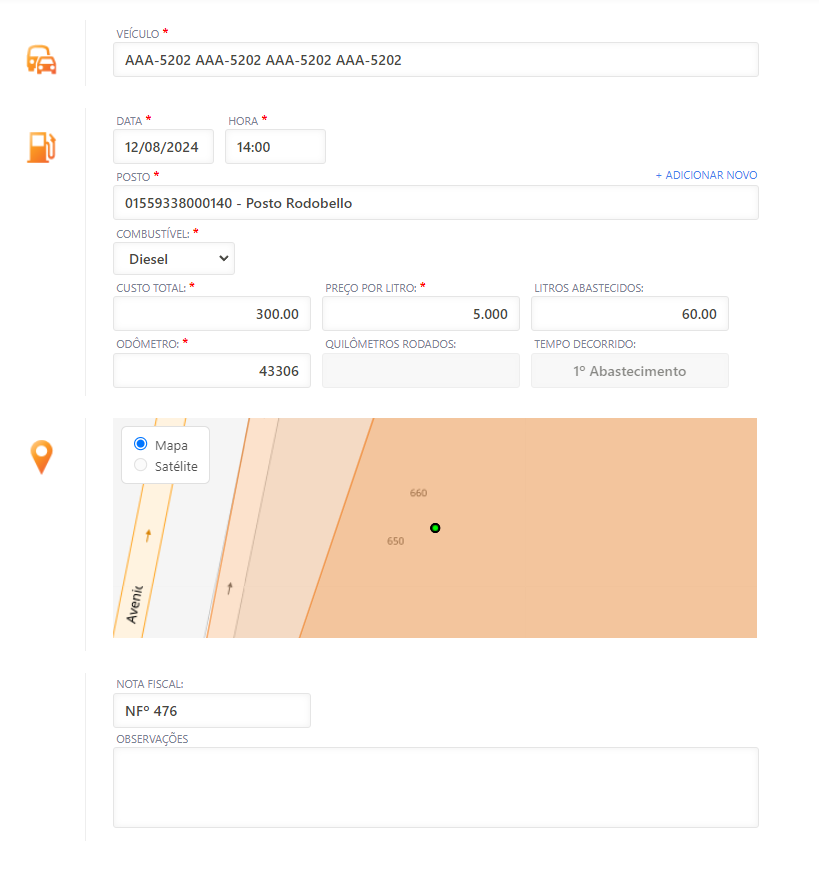Click the Nota Fiscal input field

tap(212, 711)
